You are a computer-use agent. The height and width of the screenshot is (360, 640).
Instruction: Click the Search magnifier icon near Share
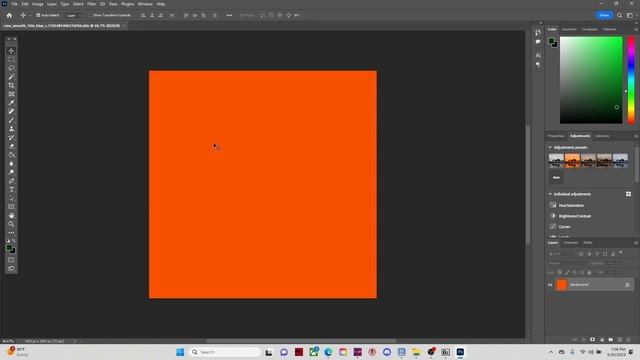pyautogui.click(x=620, y=15)
